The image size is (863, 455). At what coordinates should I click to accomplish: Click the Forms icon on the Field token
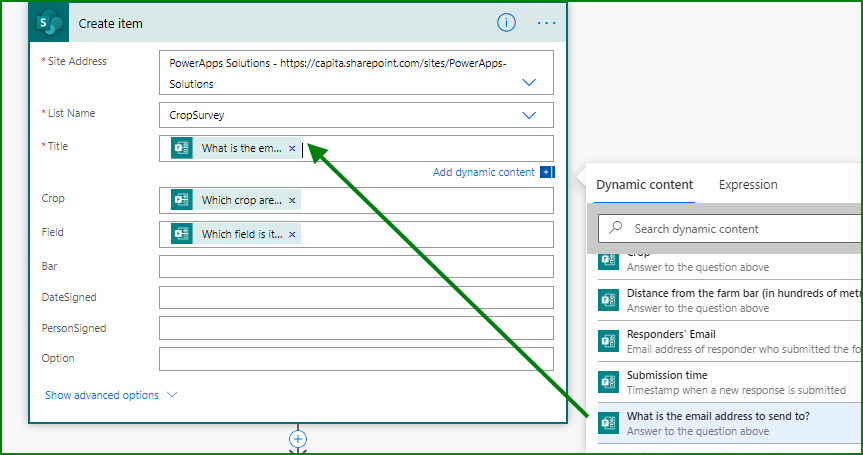[x=182, y=234]
